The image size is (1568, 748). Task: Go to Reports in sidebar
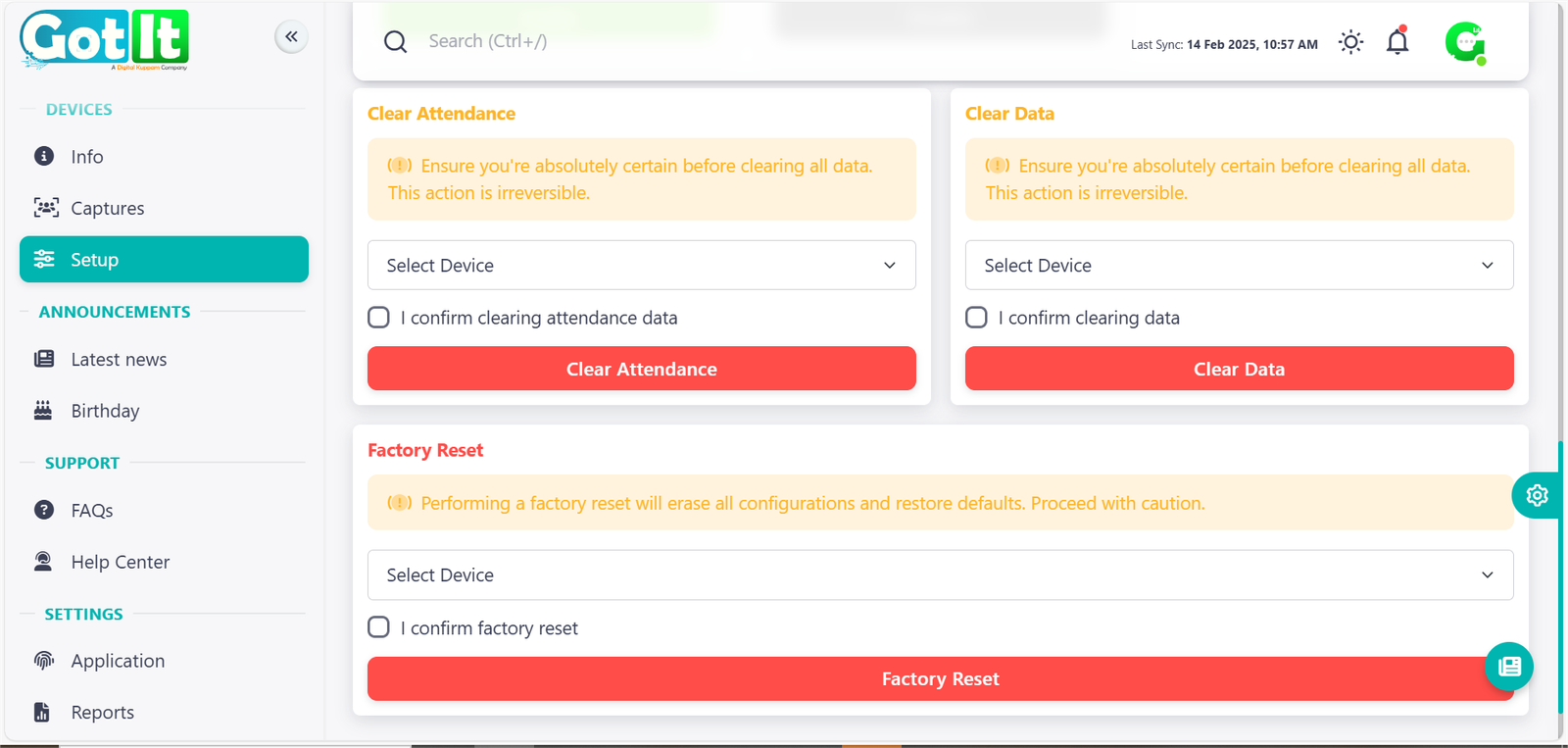click(x=102, y=713)
